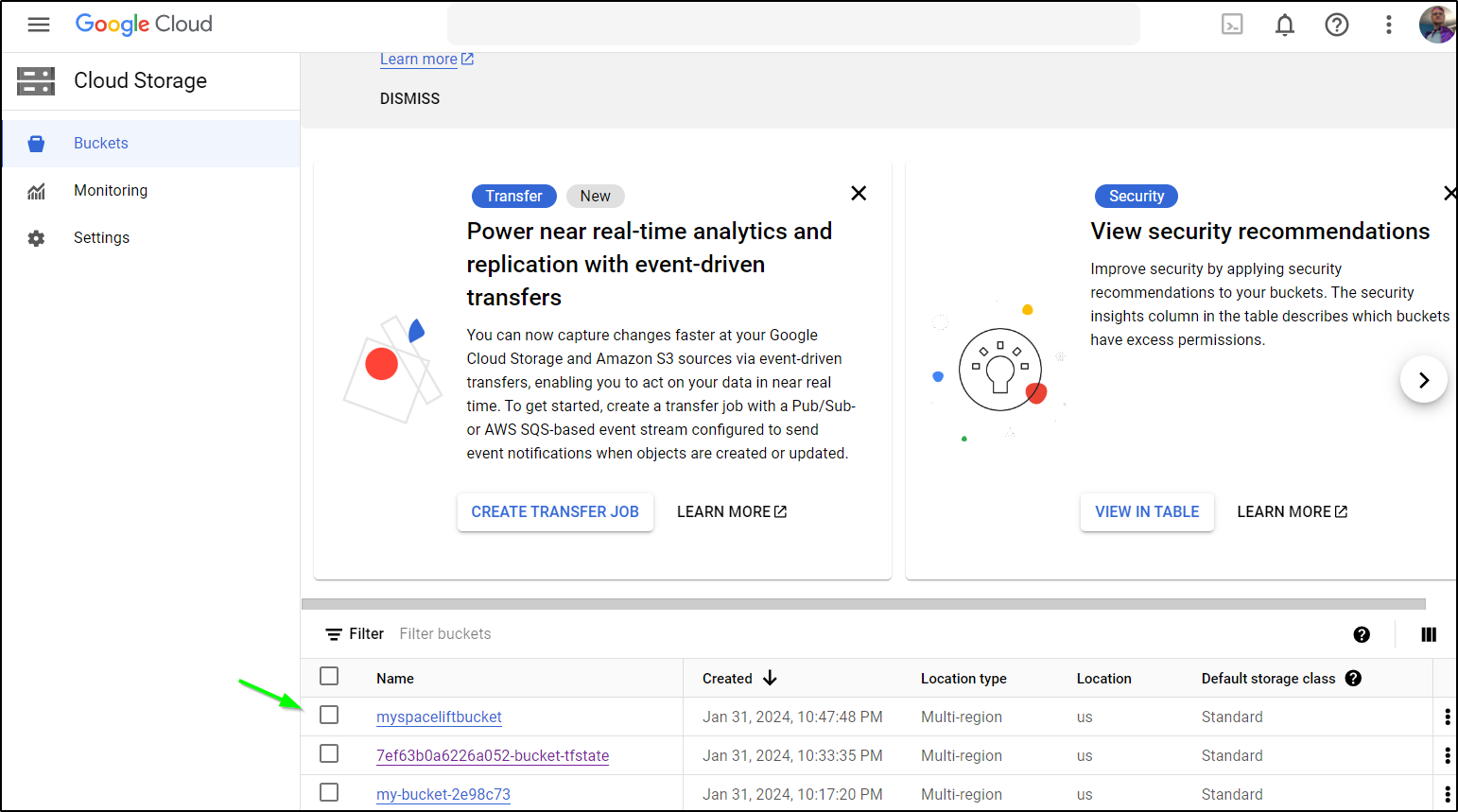
Task: Open more actions for 7ef63b0a6226a052-bucket-tfstate row
Action: point(1447,756)
